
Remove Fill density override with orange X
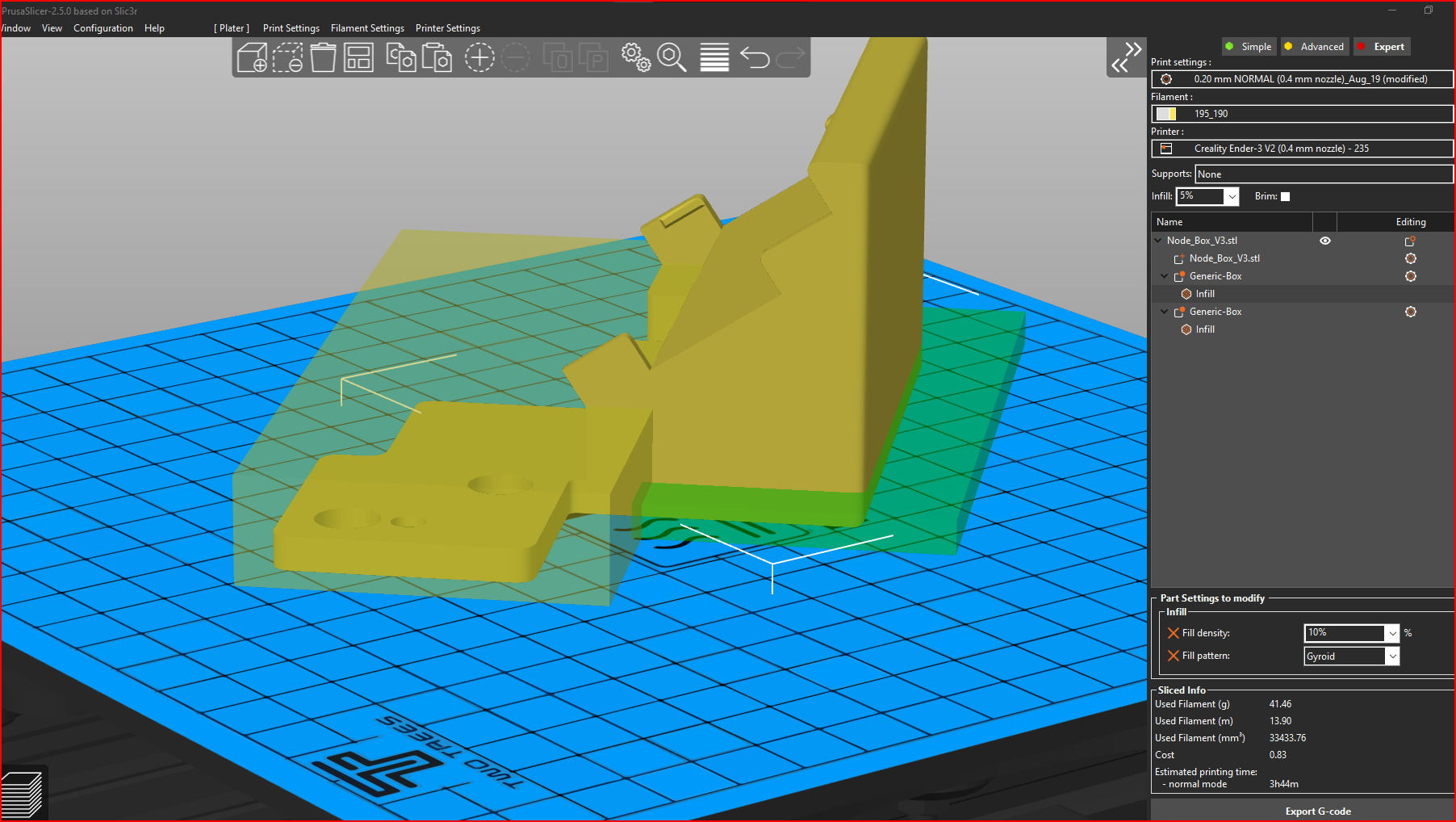tap(1174, 633)
